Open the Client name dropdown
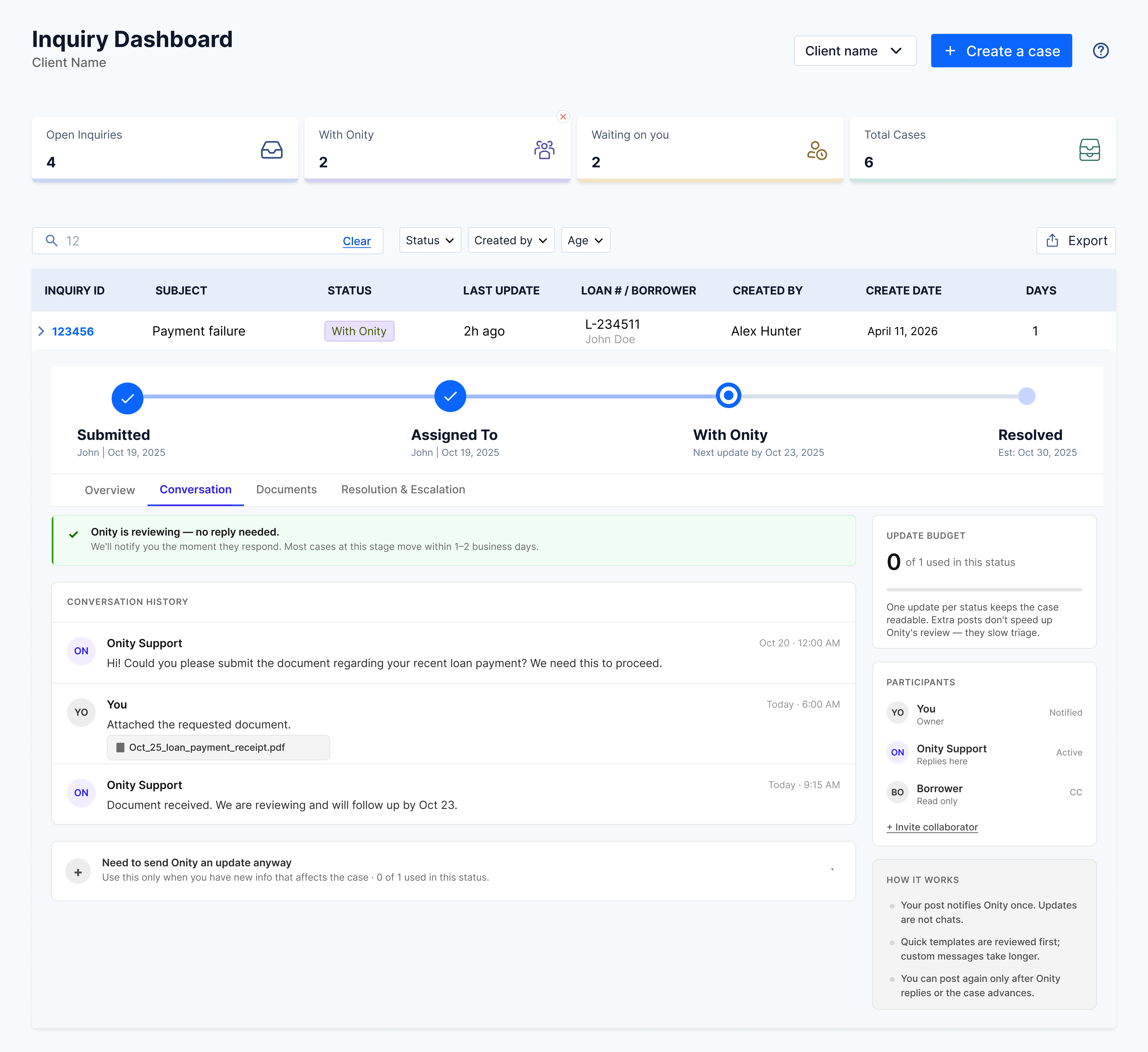The width and height of the screenshot is (1148, 1052). (855, 51)
